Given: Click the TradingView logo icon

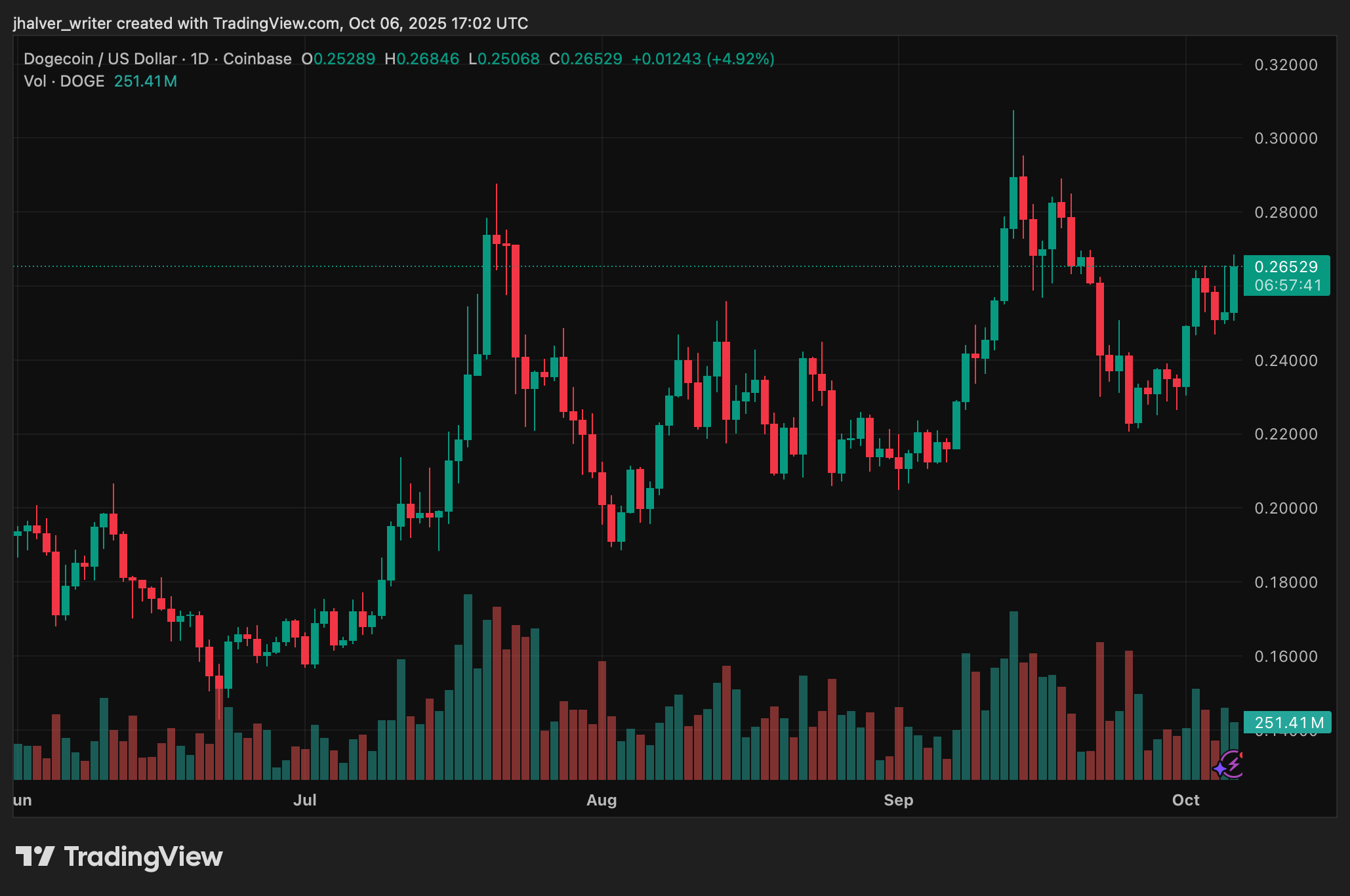Looking at the screenshot, I should (35, 856).
